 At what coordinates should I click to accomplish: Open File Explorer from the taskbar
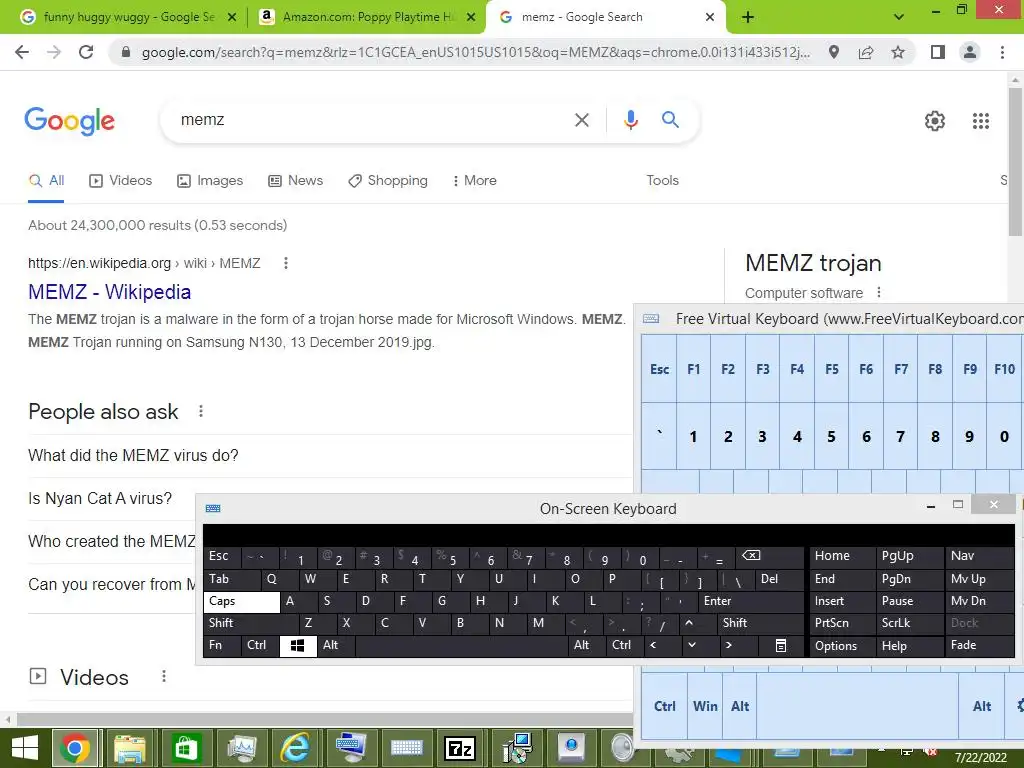tap(129, 748)
